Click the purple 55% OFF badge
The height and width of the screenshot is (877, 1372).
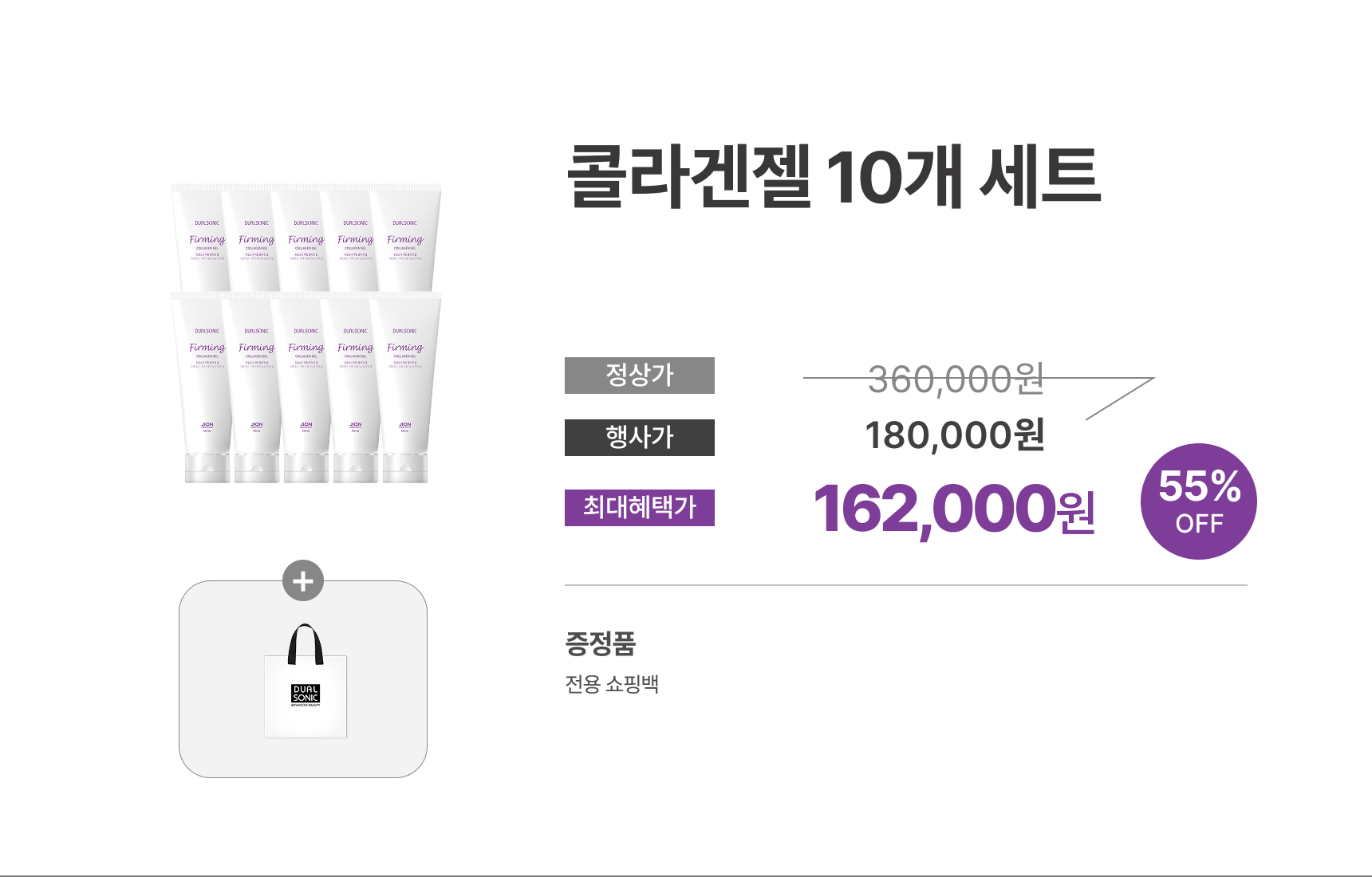(1198, 501)
